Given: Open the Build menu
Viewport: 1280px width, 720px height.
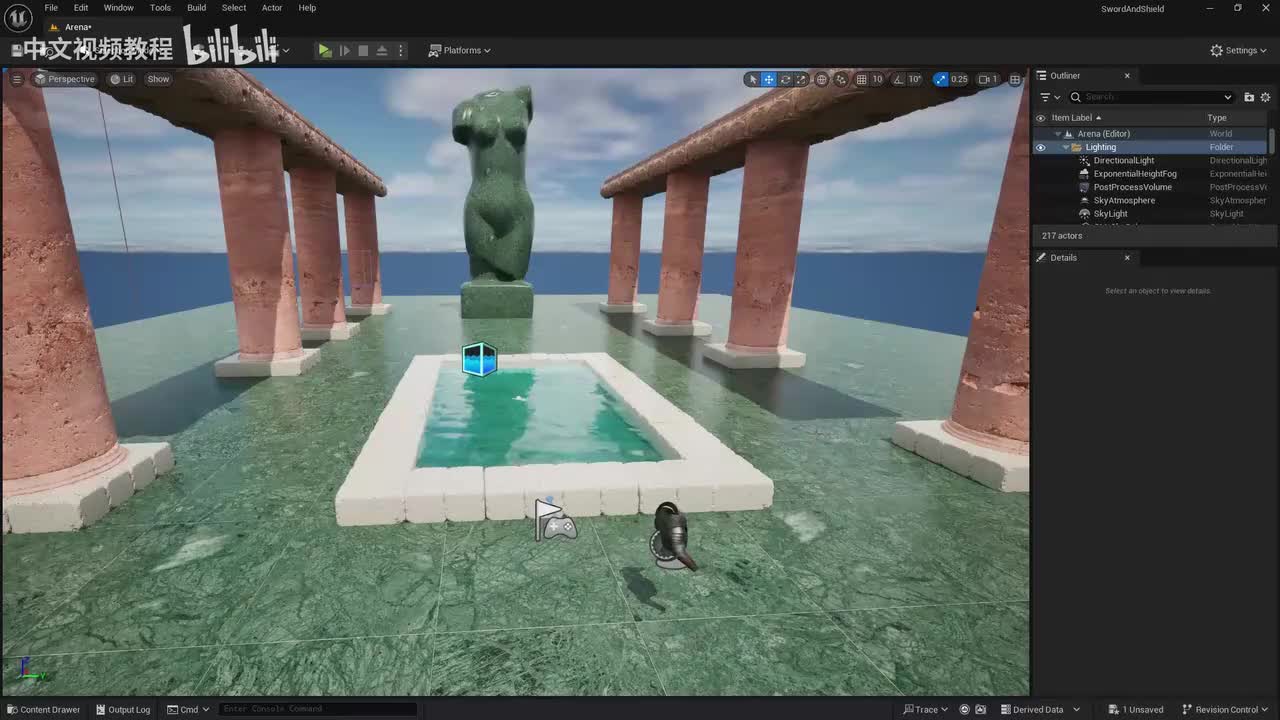Looking at the screenshot, I should click(197, 8).
